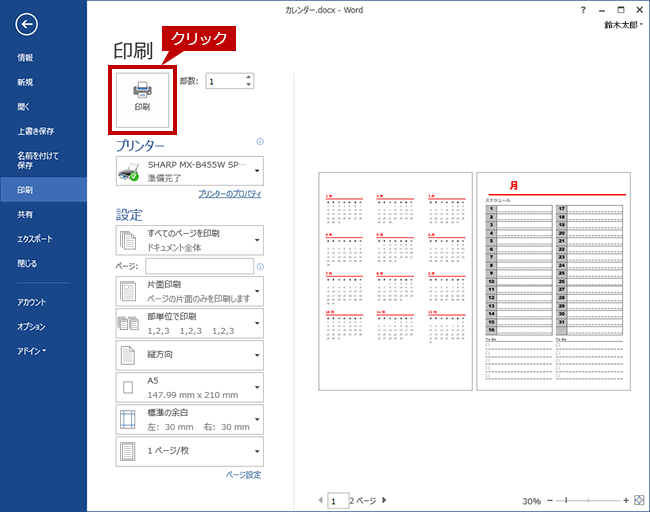
Task: Click the back arrow to exit Backstage
Action: pyautogui.click(x=27, y=25)
